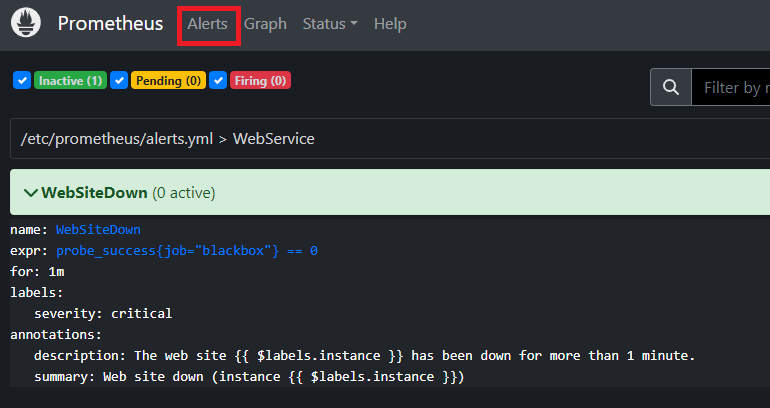Click the search magnifier icon
Screen dimensions: 770x408
(x=671, y=87)
